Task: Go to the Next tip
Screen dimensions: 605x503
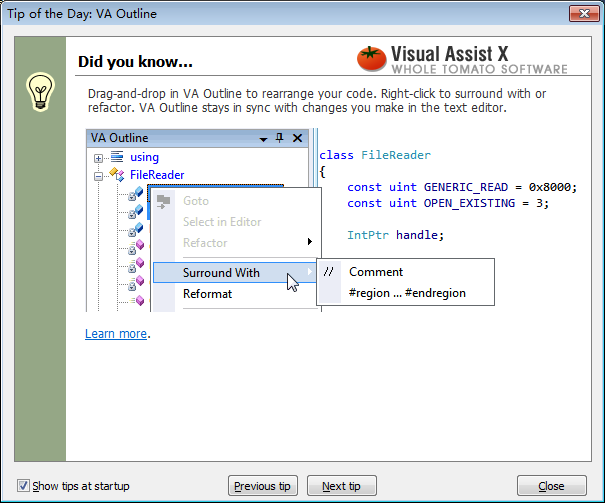Action: click(x=341, y=486)
